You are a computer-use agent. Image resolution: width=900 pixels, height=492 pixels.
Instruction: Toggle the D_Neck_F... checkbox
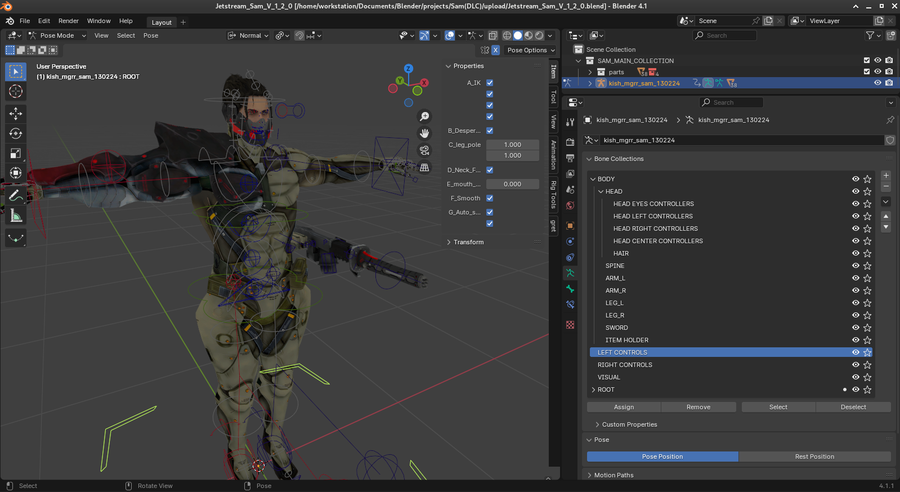pos(490,170)
